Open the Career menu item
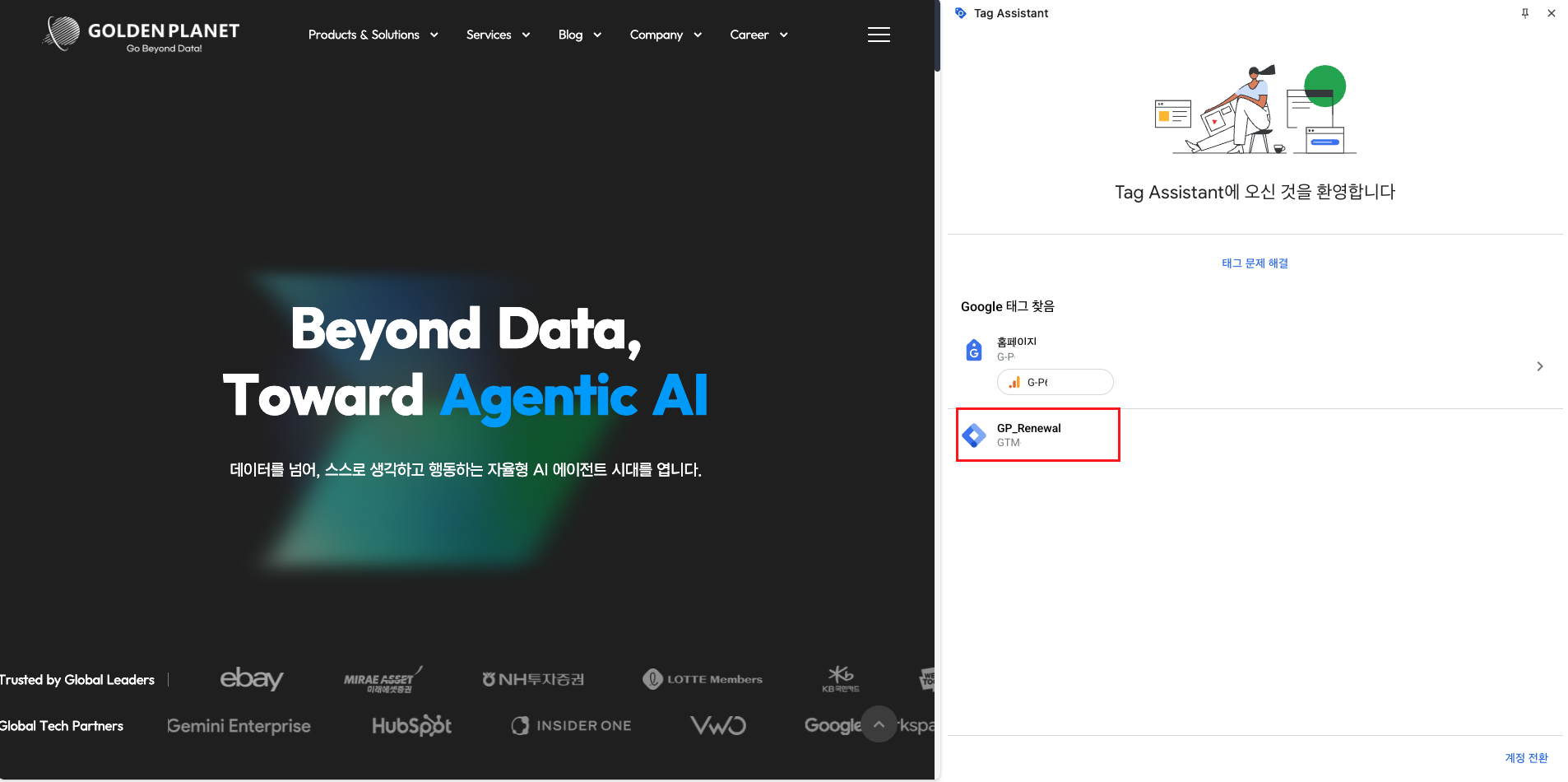The height and width of the screenshot is (782, 1568). click(x=759, y=35)
